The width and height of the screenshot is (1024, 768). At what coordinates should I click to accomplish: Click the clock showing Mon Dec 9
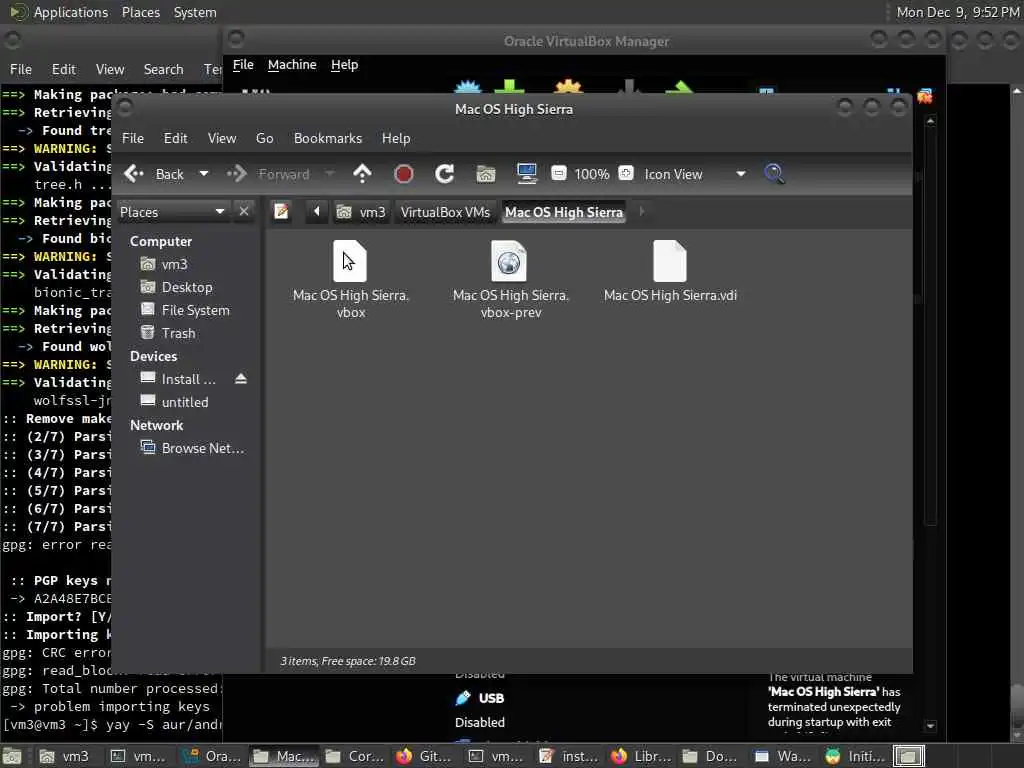pos(957,12)
